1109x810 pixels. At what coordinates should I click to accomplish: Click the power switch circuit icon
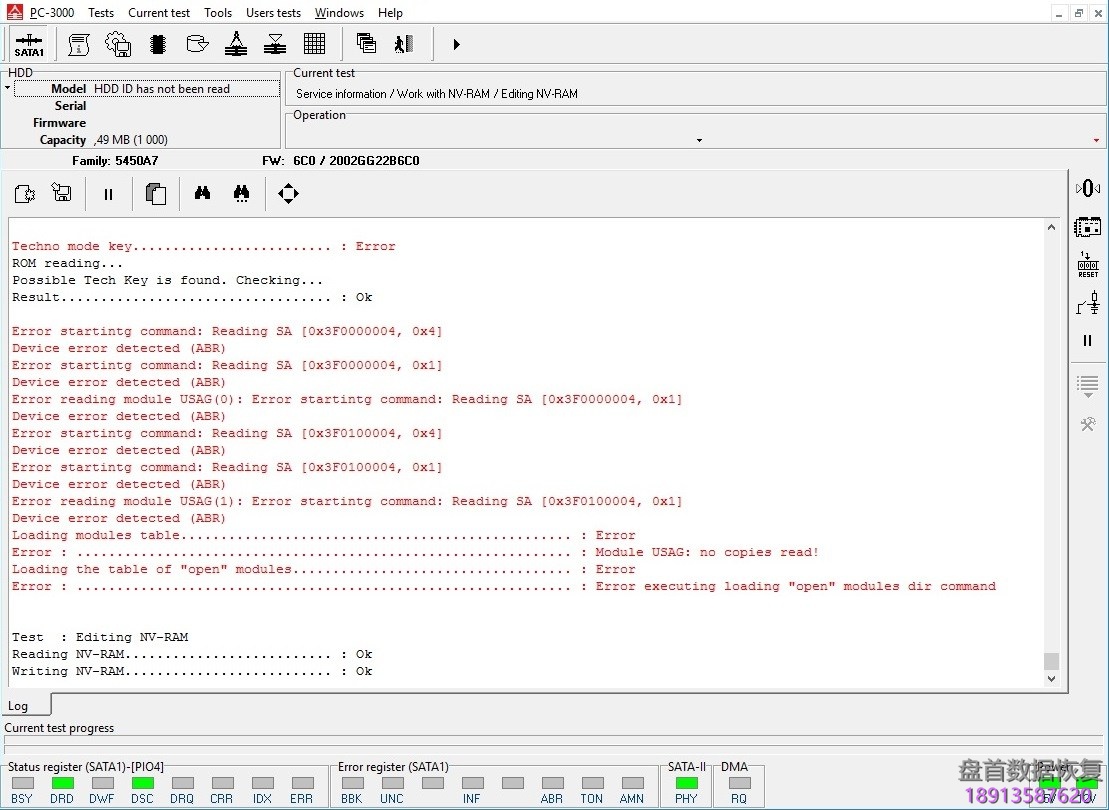1087,303
